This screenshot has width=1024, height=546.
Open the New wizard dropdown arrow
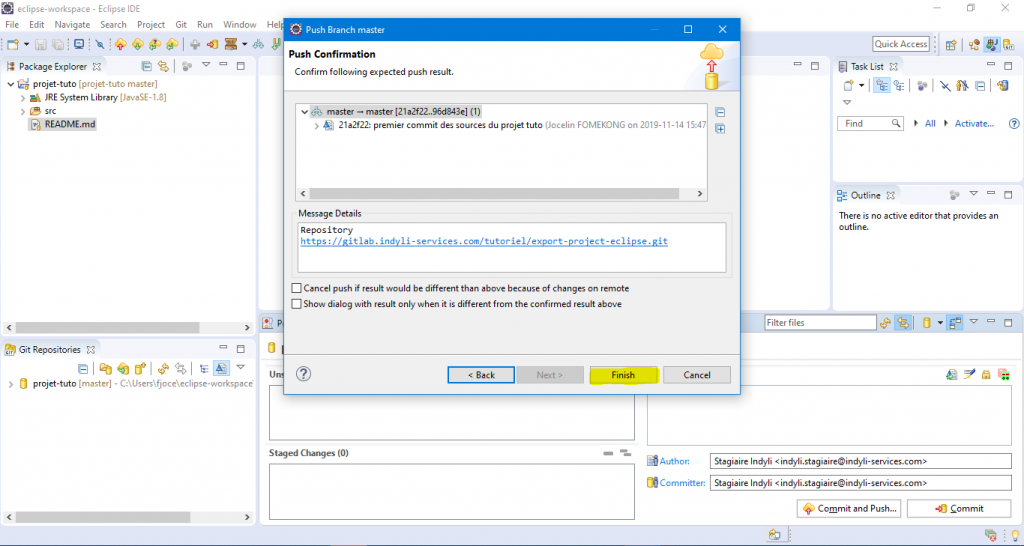coord(27,44)
